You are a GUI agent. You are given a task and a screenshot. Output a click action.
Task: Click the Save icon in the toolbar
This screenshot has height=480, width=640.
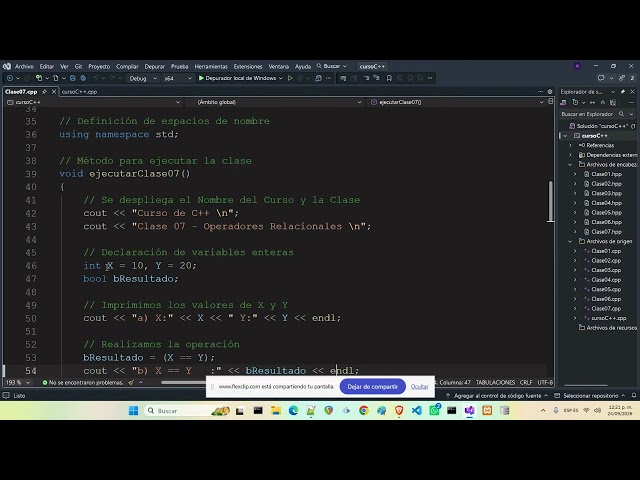[x=73, y=78]
